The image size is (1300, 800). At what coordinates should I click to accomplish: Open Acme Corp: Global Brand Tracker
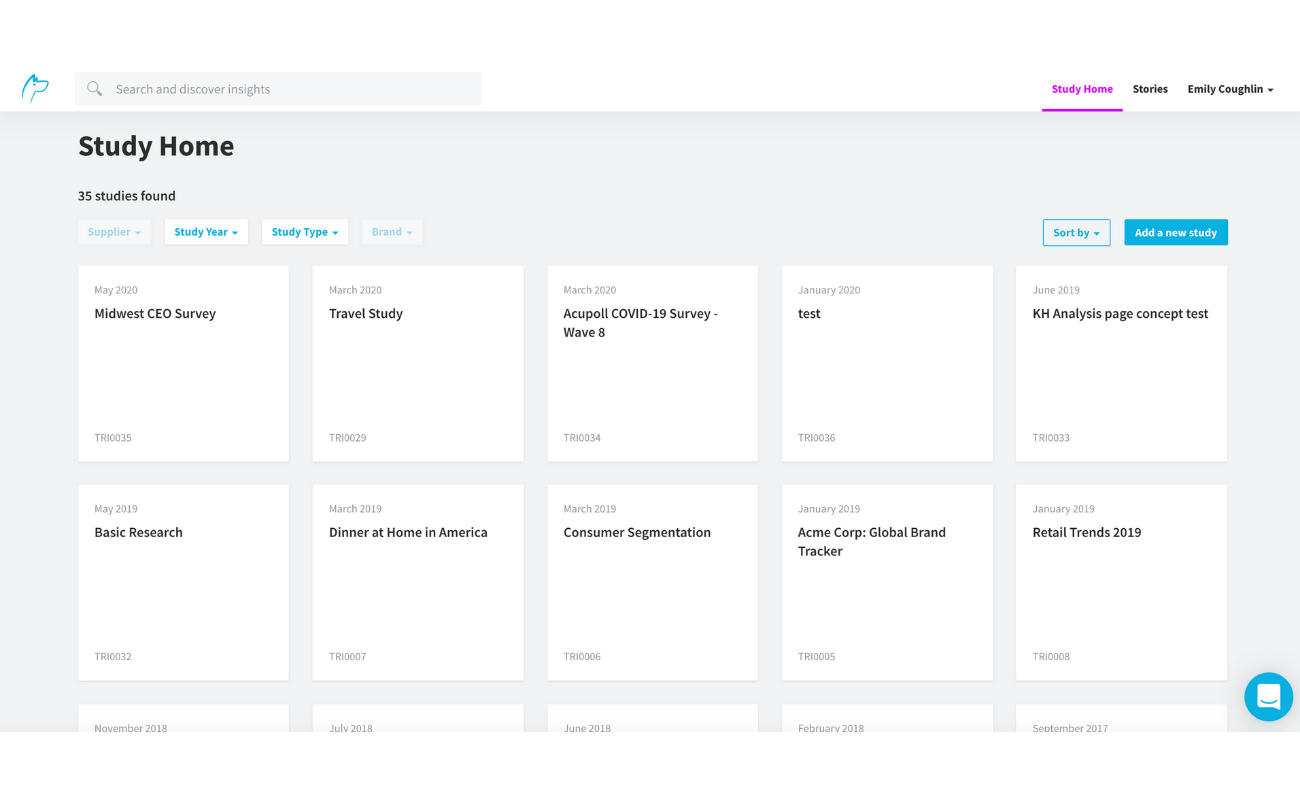887,583
